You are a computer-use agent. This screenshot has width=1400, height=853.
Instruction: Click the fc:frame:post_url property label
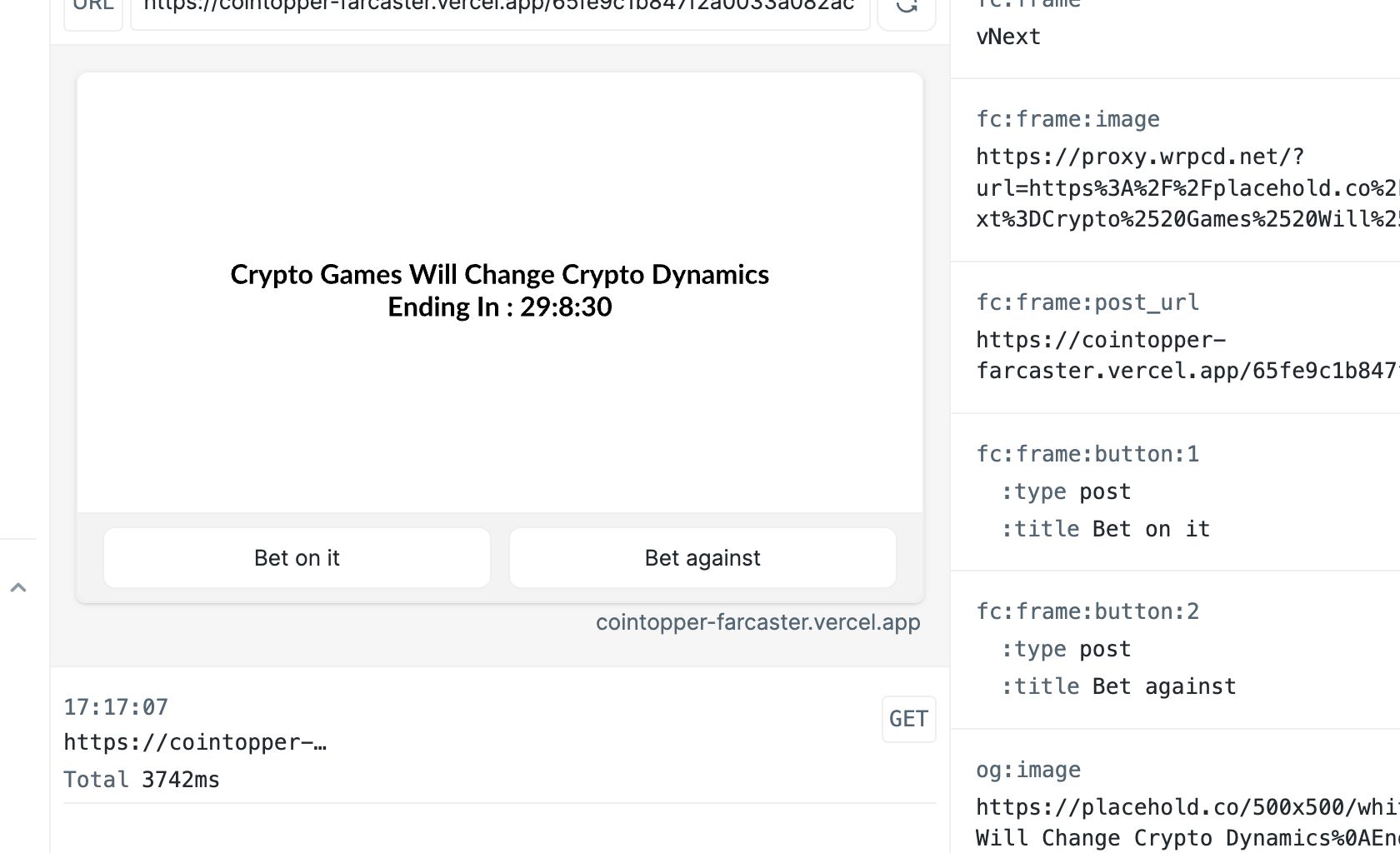[x=1087, y=302]
